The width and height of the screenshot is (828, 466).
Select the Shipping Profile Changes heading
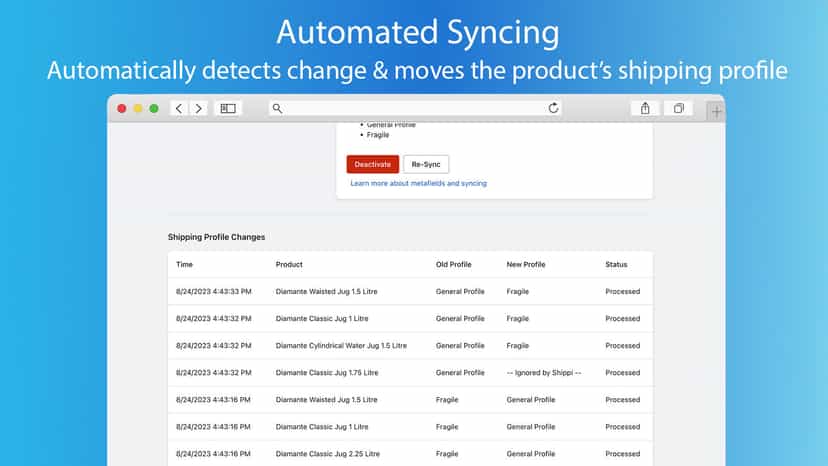coord(217,237)
